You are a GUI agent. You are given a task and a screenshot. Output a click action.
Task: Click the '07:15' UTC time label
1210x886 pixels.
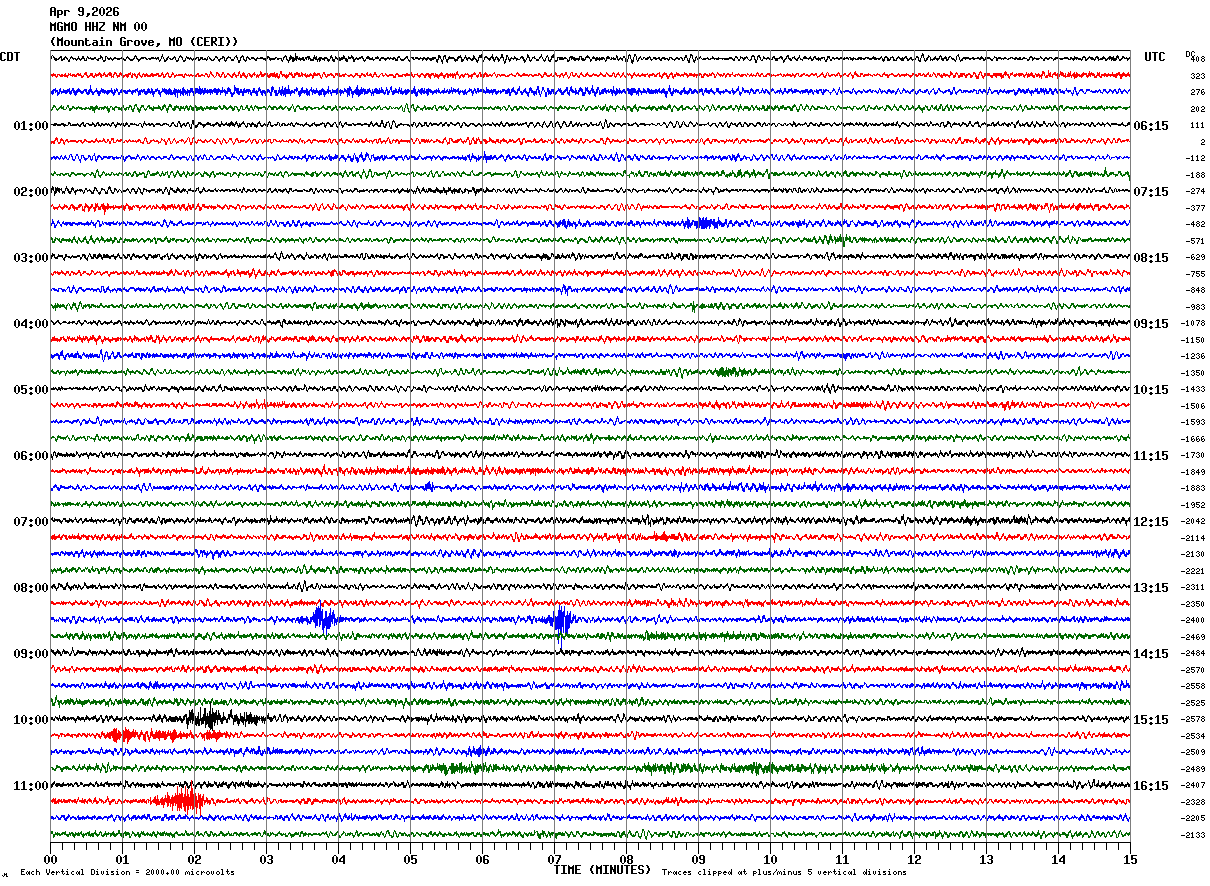(1151, 192)
